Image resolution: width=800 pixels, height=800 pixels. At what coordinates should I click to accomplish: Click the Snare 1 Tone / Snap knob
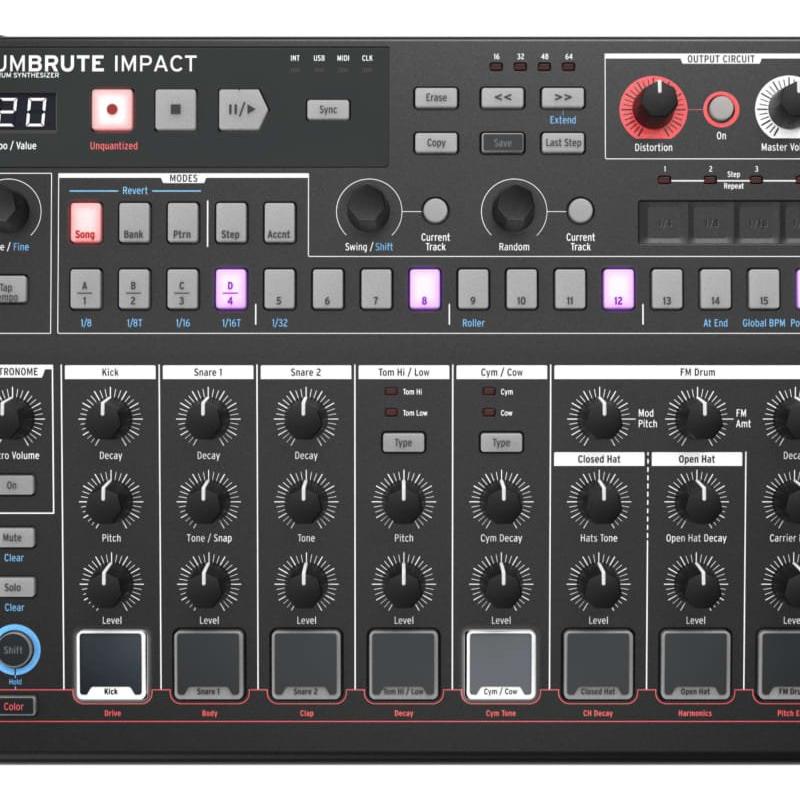pos(208,500)
